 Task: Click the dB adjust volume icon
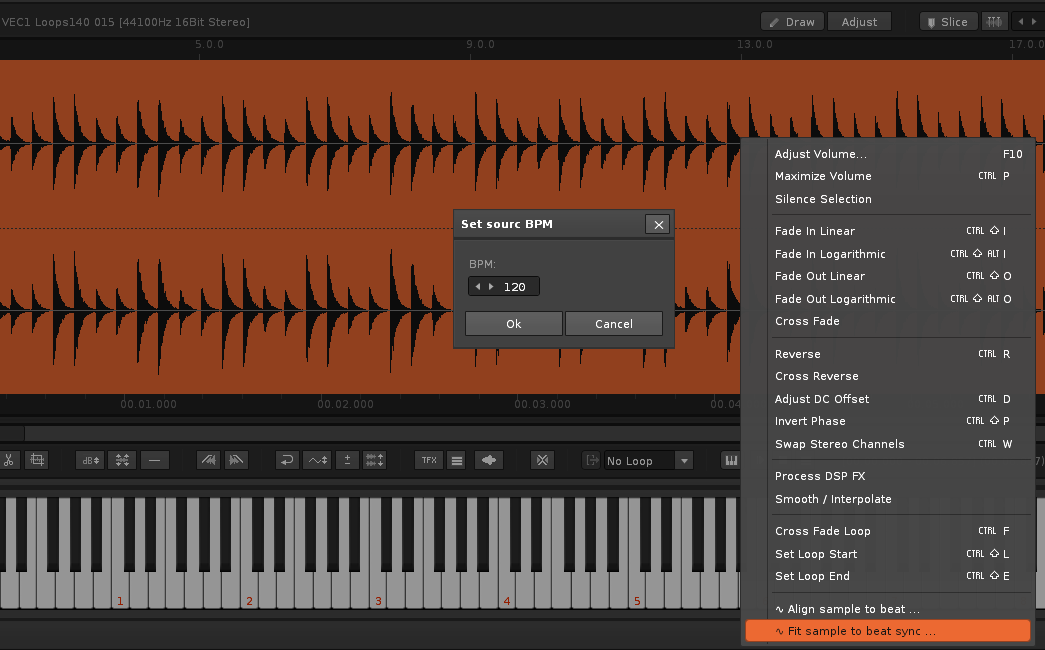point(90,460)
